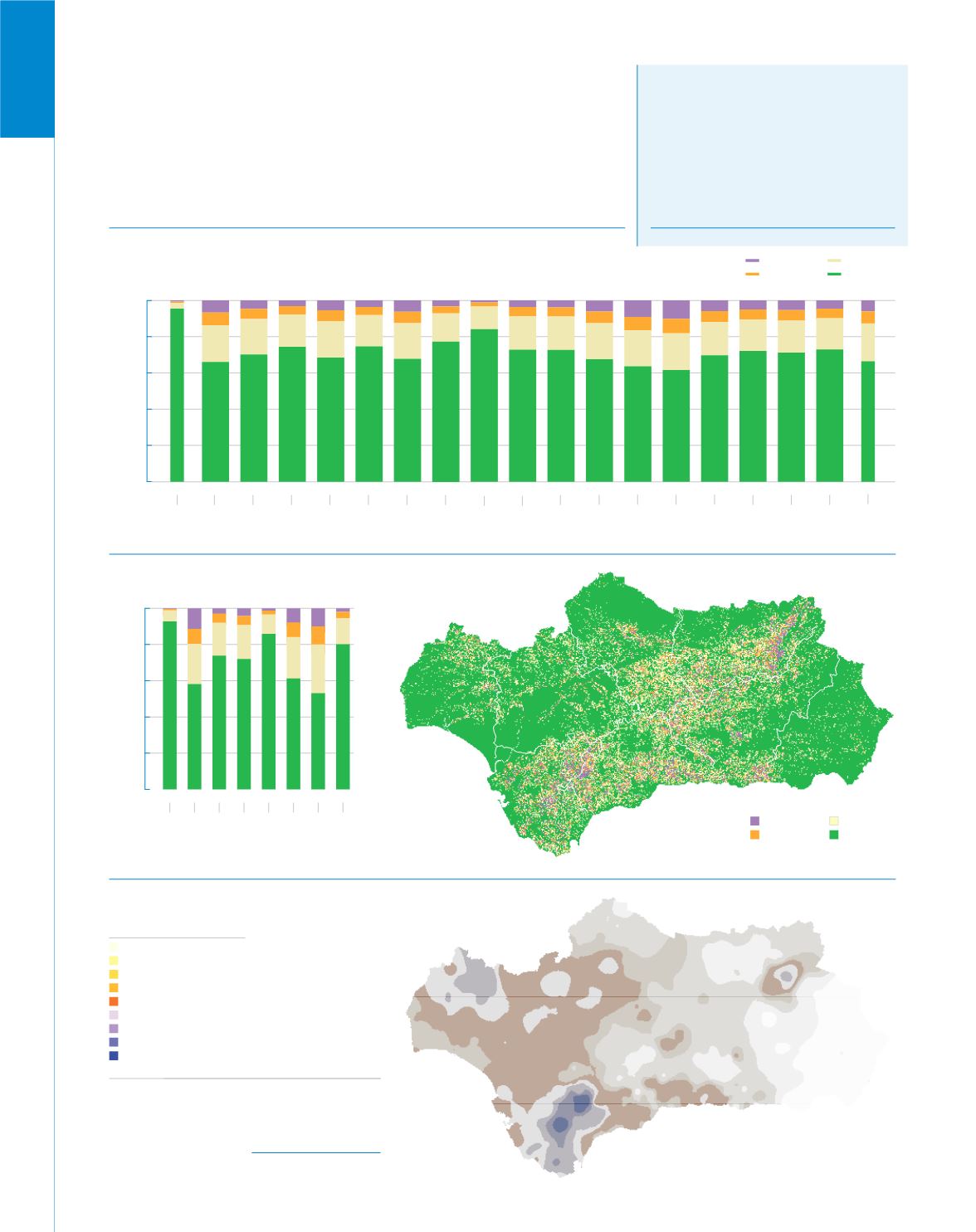Screen dimensions: 976x1232
Task: Select the light blue sidebar box at top right
Action: 772,155
